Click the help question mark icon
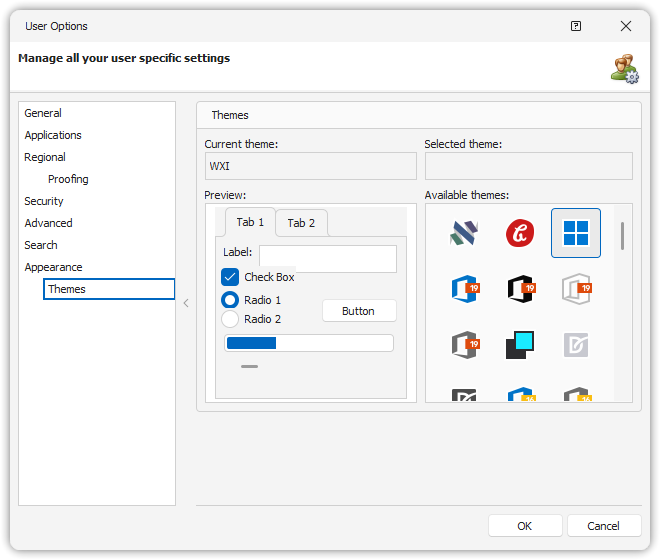Image resolution: width=660 pixels, height=560 pixels. tap(576, 26)
